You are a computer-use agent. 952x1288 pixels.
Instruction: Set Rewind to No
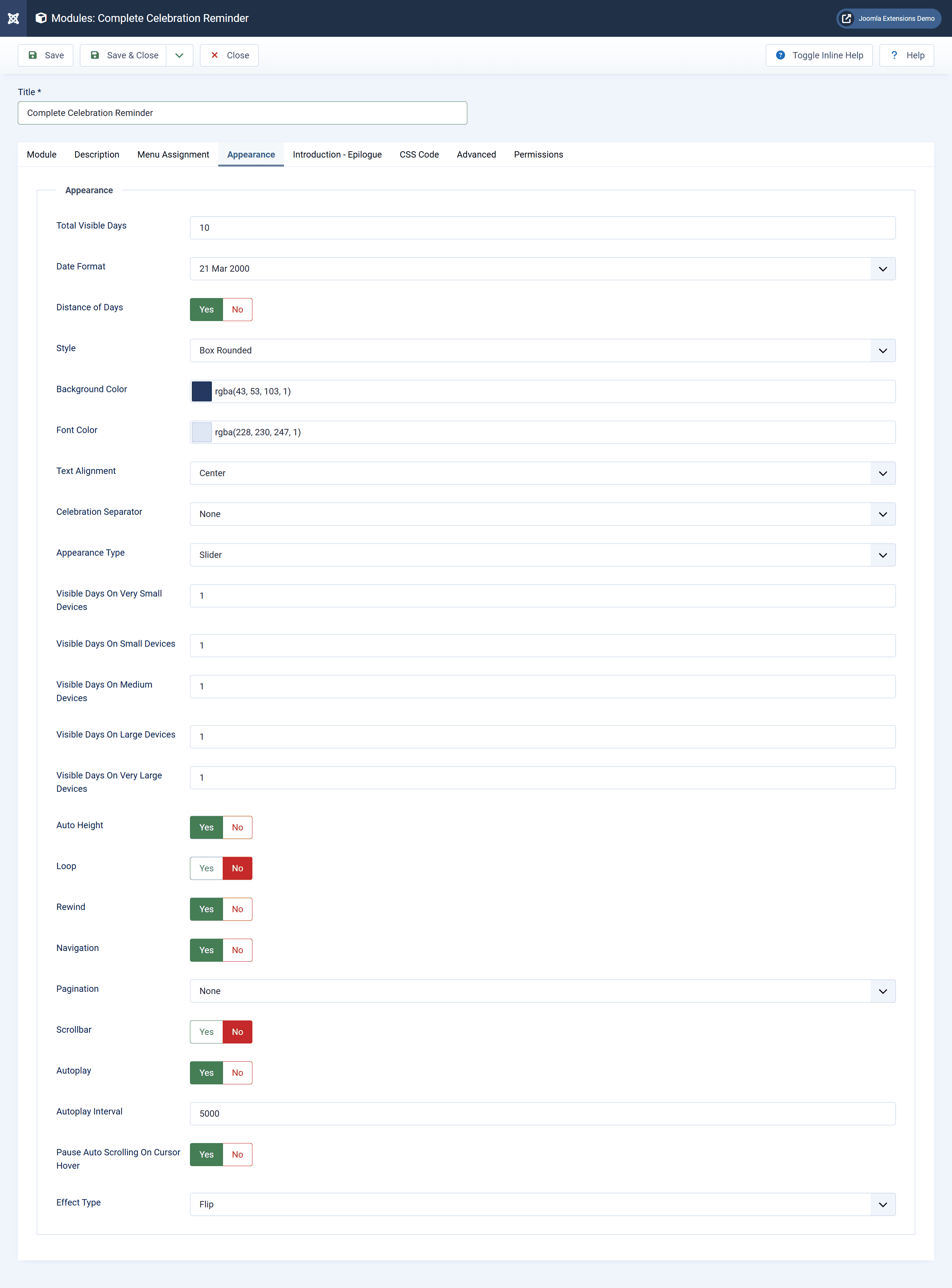pos(238,909)
